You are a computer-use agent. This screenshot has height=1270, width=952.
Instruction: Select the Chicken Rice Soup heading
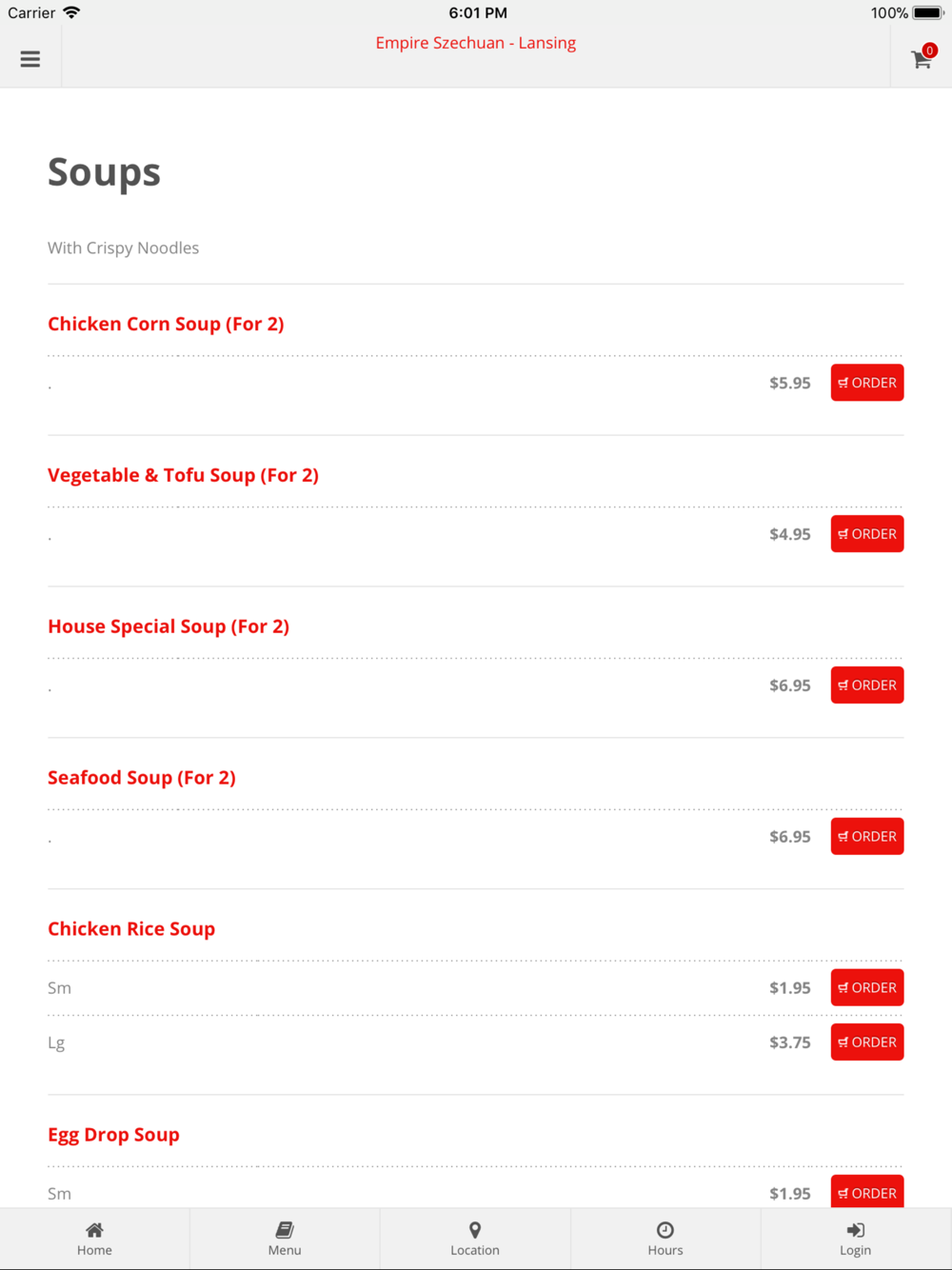pos(131,929)
